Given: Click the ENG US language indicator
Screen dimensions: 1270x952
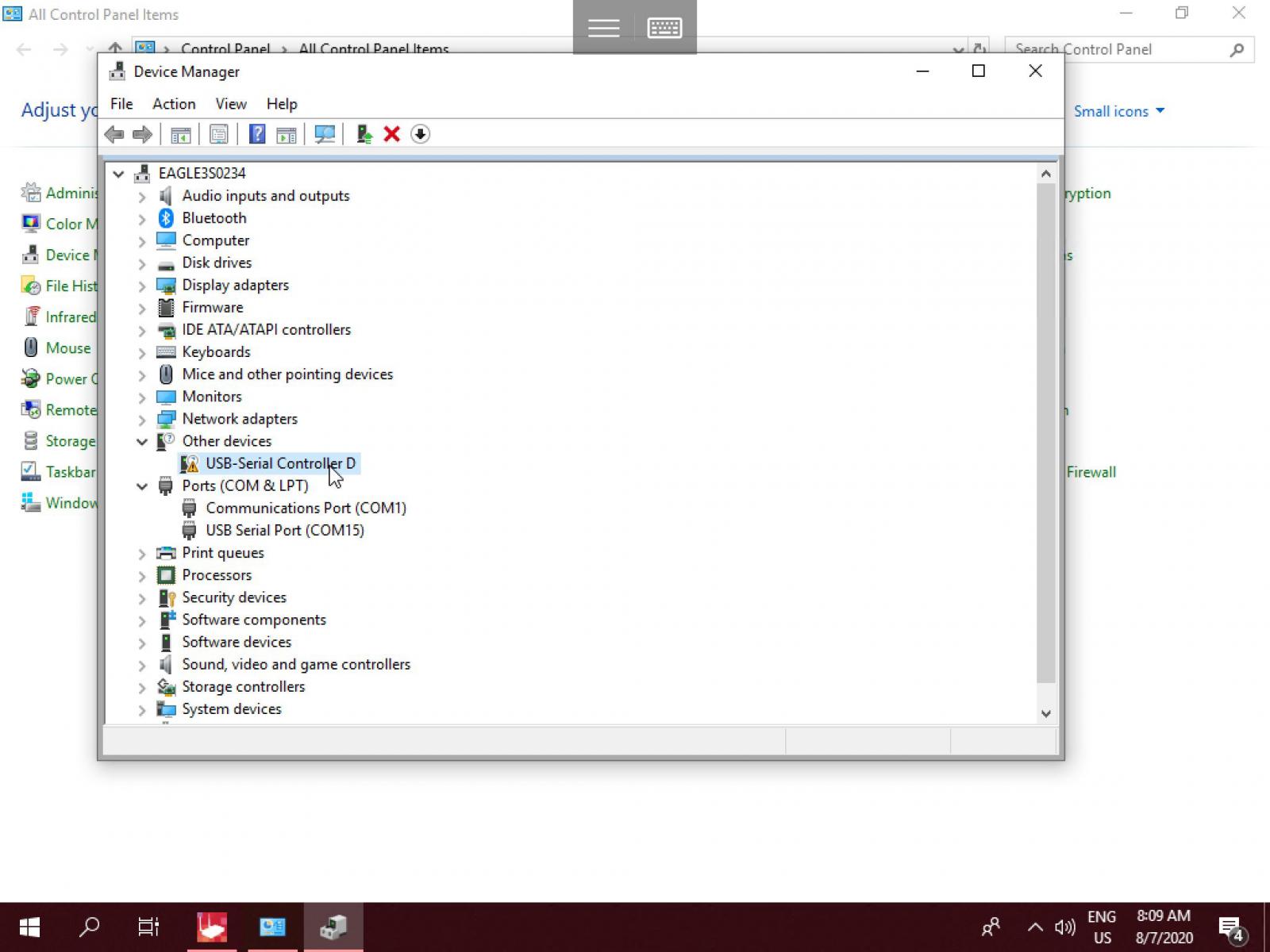Looking at the screenshot, I should (1102, 927).
